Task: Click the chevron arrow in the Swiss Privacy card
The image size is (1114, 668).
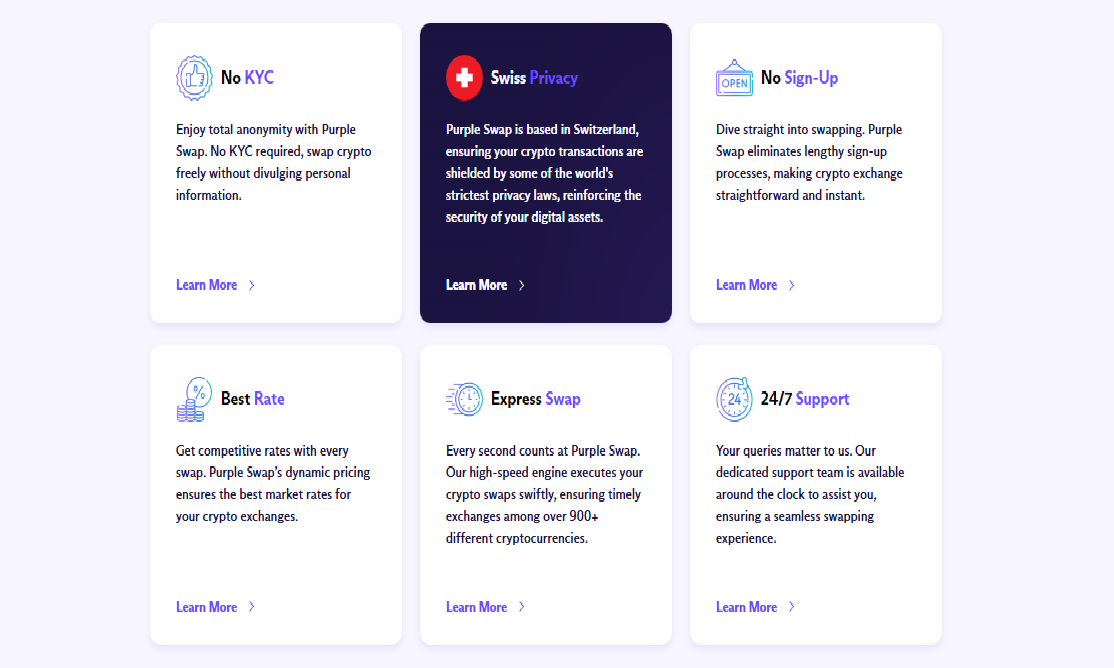Action: (x=521, y=285)
